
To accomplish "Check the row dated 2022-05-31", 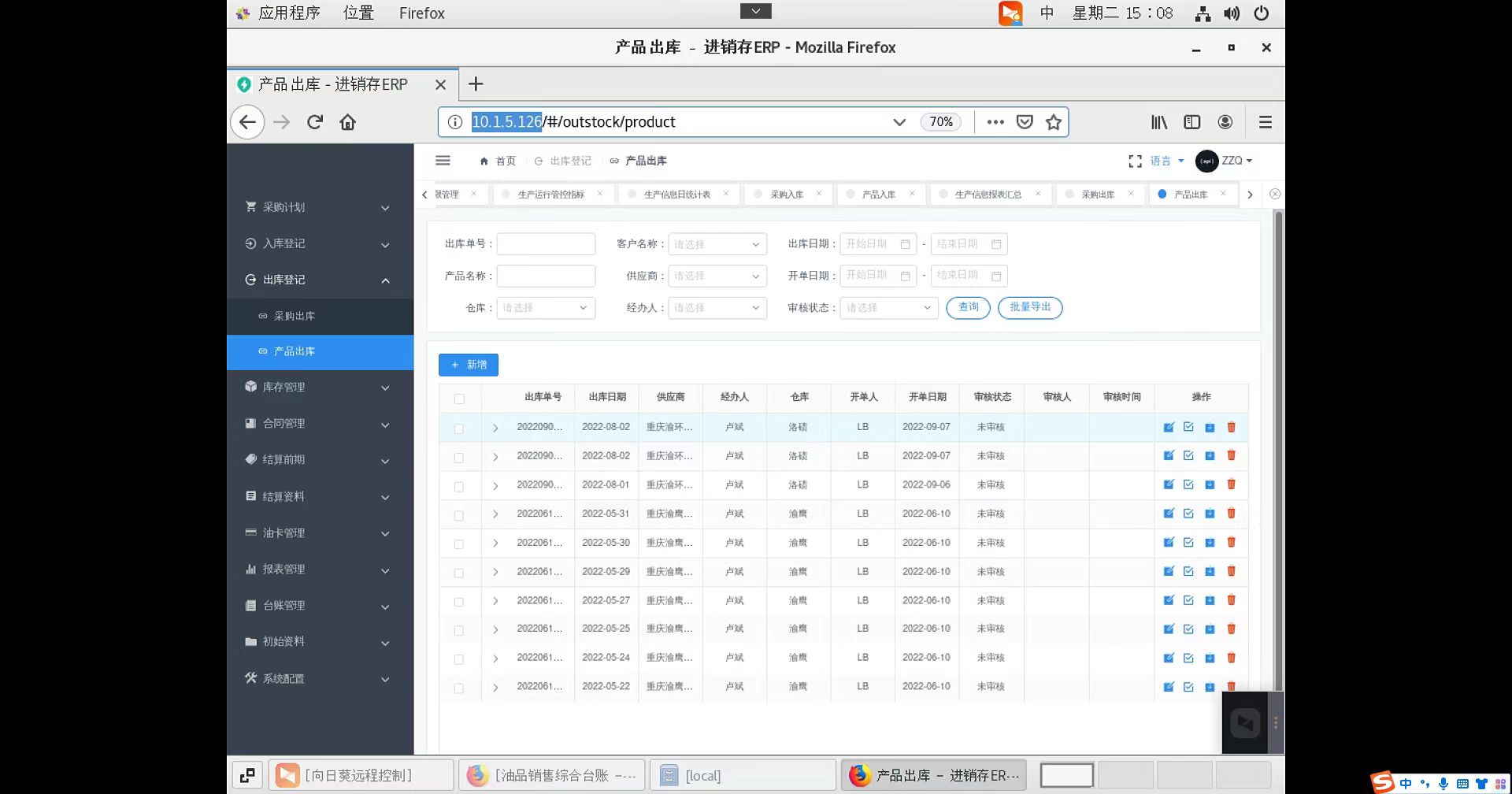I will (x=459, y=516).
